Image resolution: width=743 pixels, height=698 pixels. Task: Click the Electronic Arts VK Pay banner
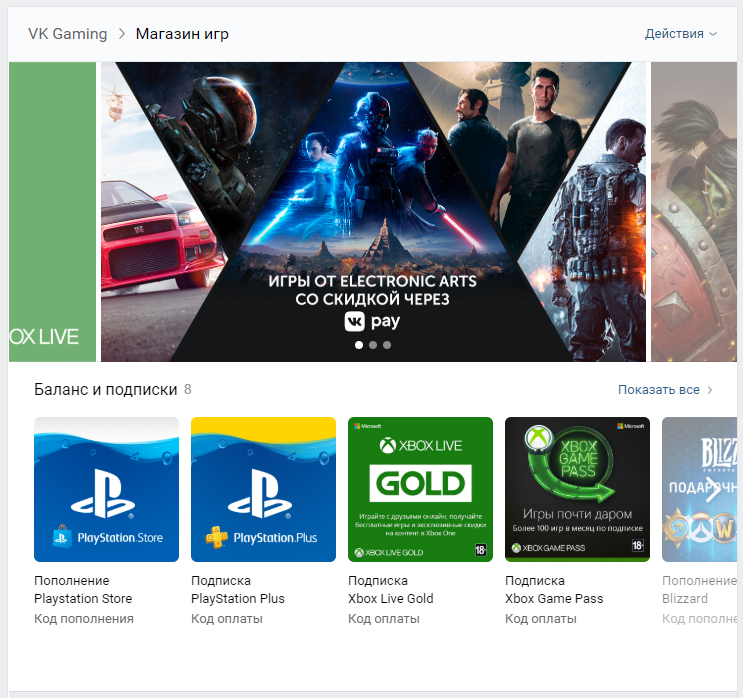point(373,212)
